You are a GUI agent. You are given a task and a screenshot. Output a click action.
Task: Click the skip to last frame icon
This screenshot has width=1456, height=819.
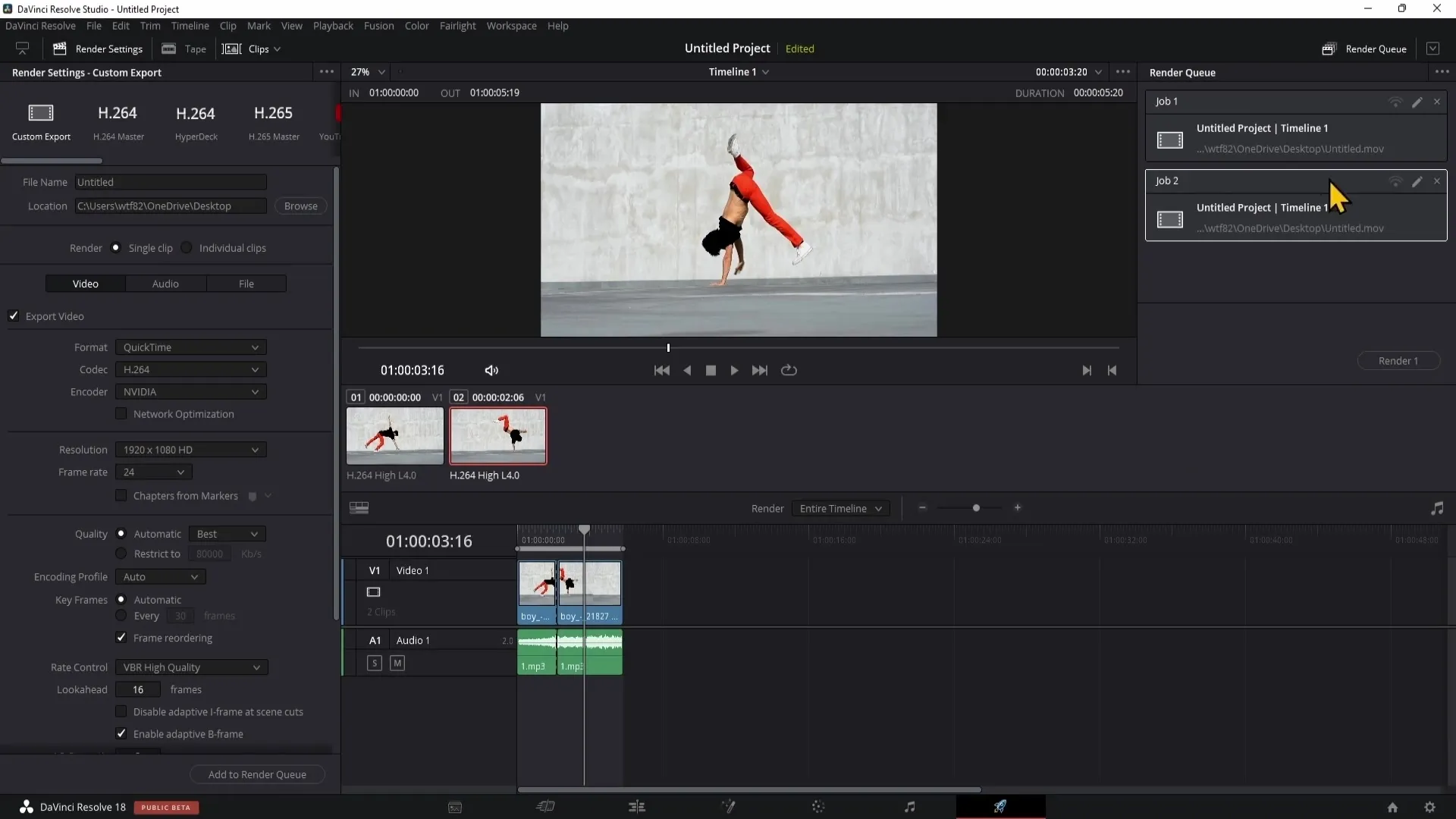click(x=760, y=370)
